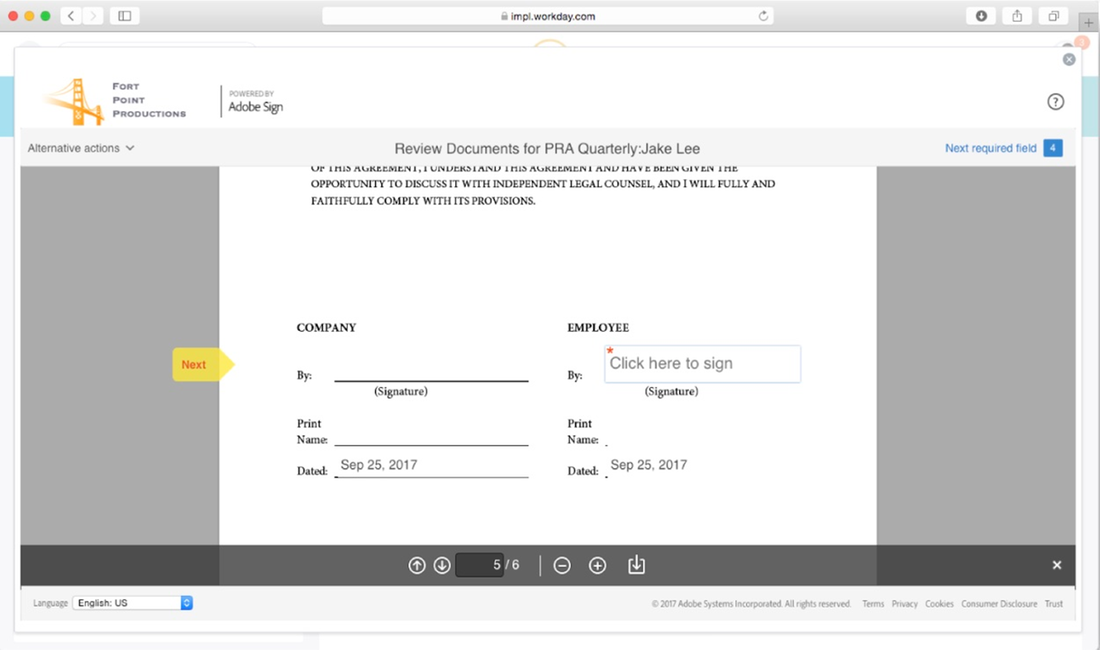The image size is (1100, 650).
Task: Zoom in on the document
Action: point(597,565)
